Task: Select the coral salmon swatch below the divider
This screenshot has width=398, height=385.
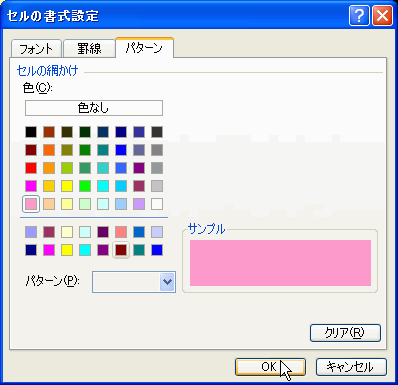Action: click(x=121, y=232)
